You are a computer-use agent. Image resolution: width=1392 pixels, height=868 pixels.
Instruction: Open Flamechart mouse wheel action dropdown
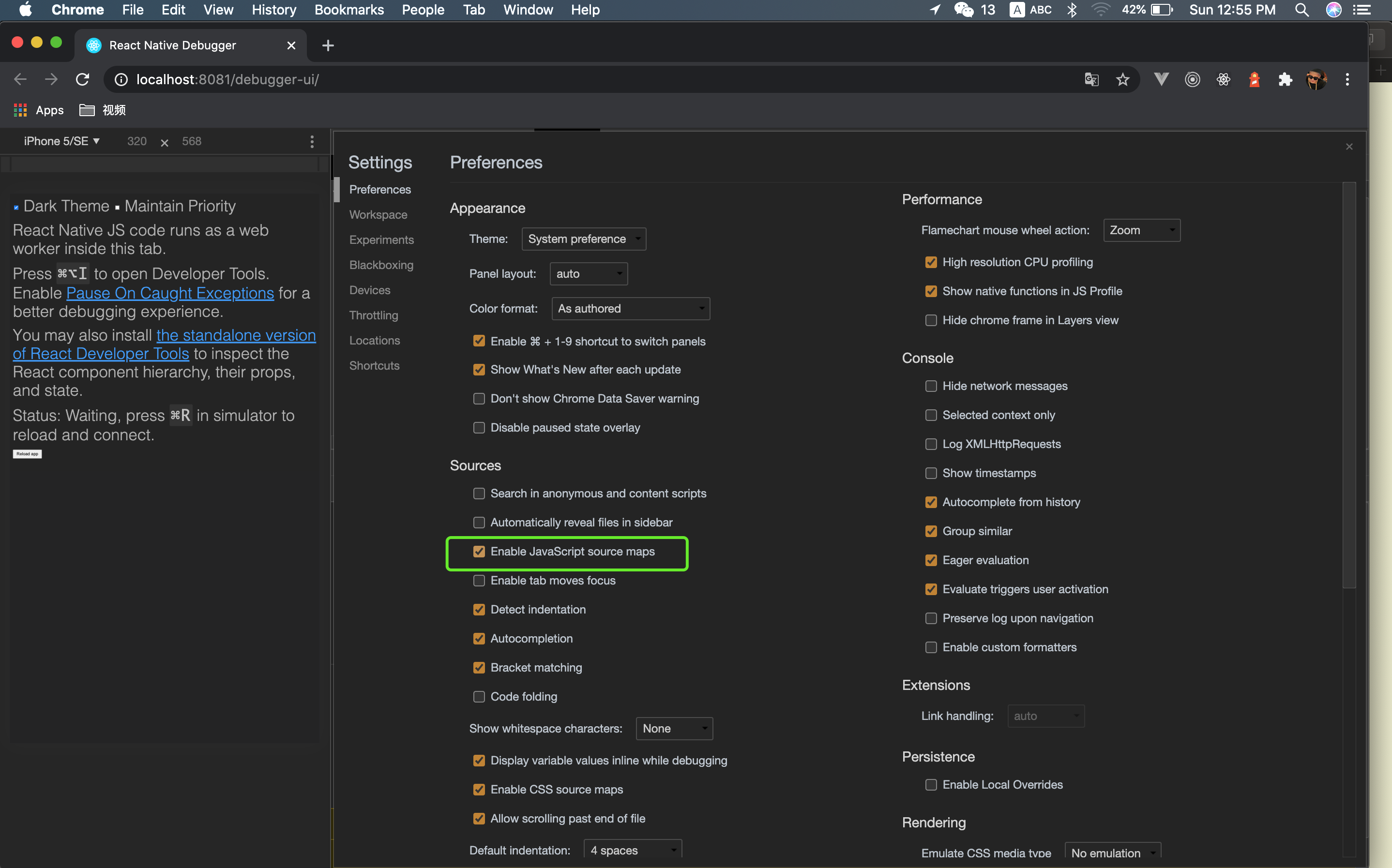[x=1142, y=230]
